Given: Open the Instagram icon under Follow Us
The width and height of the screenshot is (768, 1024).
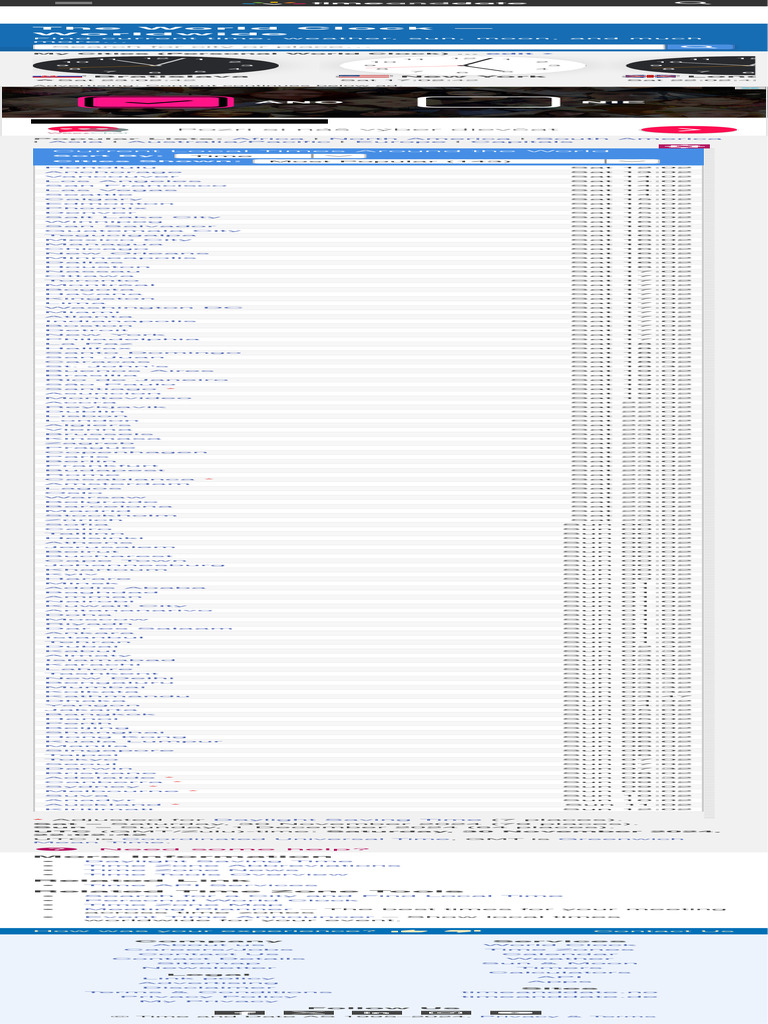Looking at the screenshot, I should coord(446,1013).
